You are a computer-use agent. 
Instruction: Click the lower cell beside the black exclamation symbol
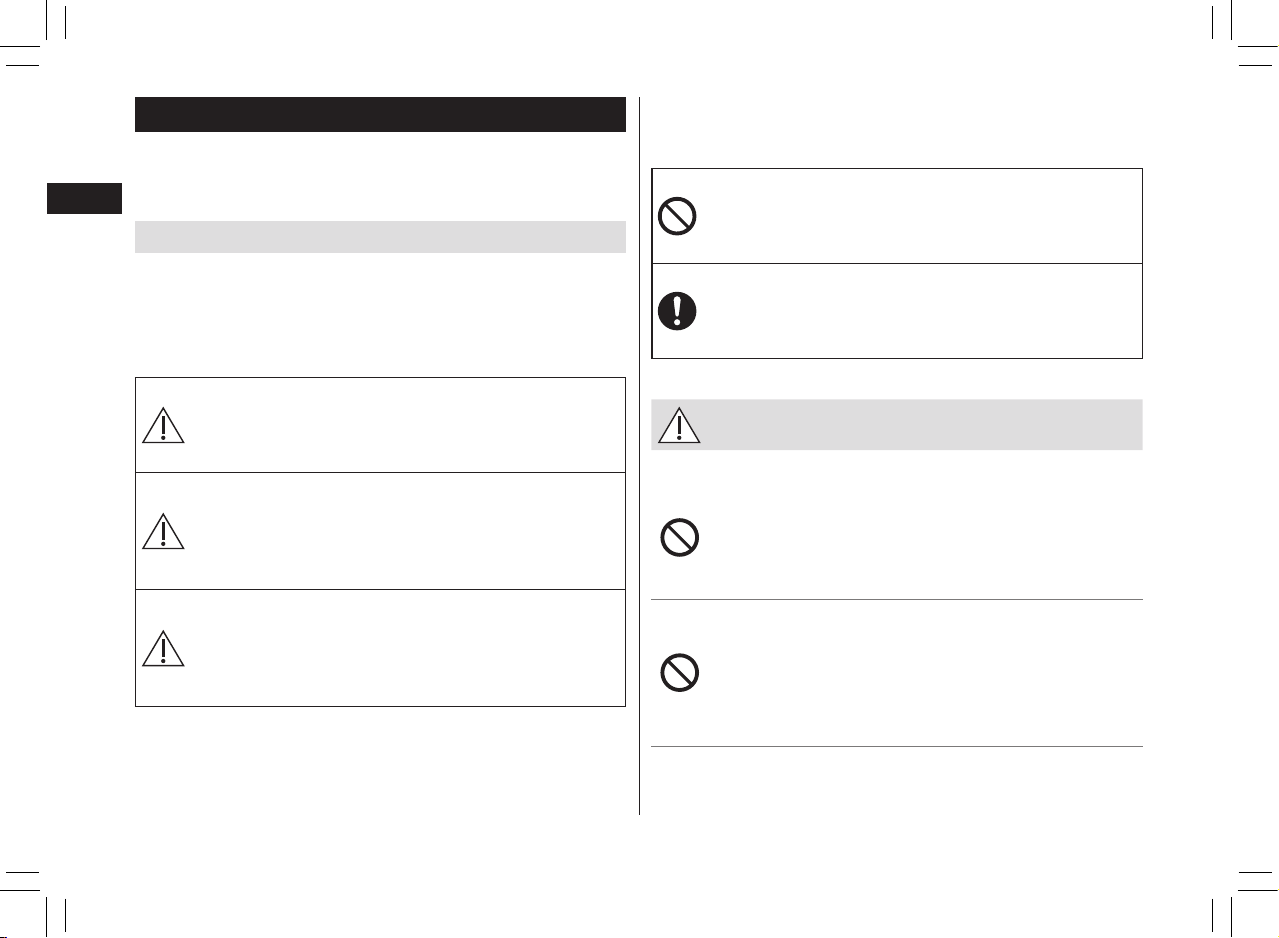(x=920, y=311)
